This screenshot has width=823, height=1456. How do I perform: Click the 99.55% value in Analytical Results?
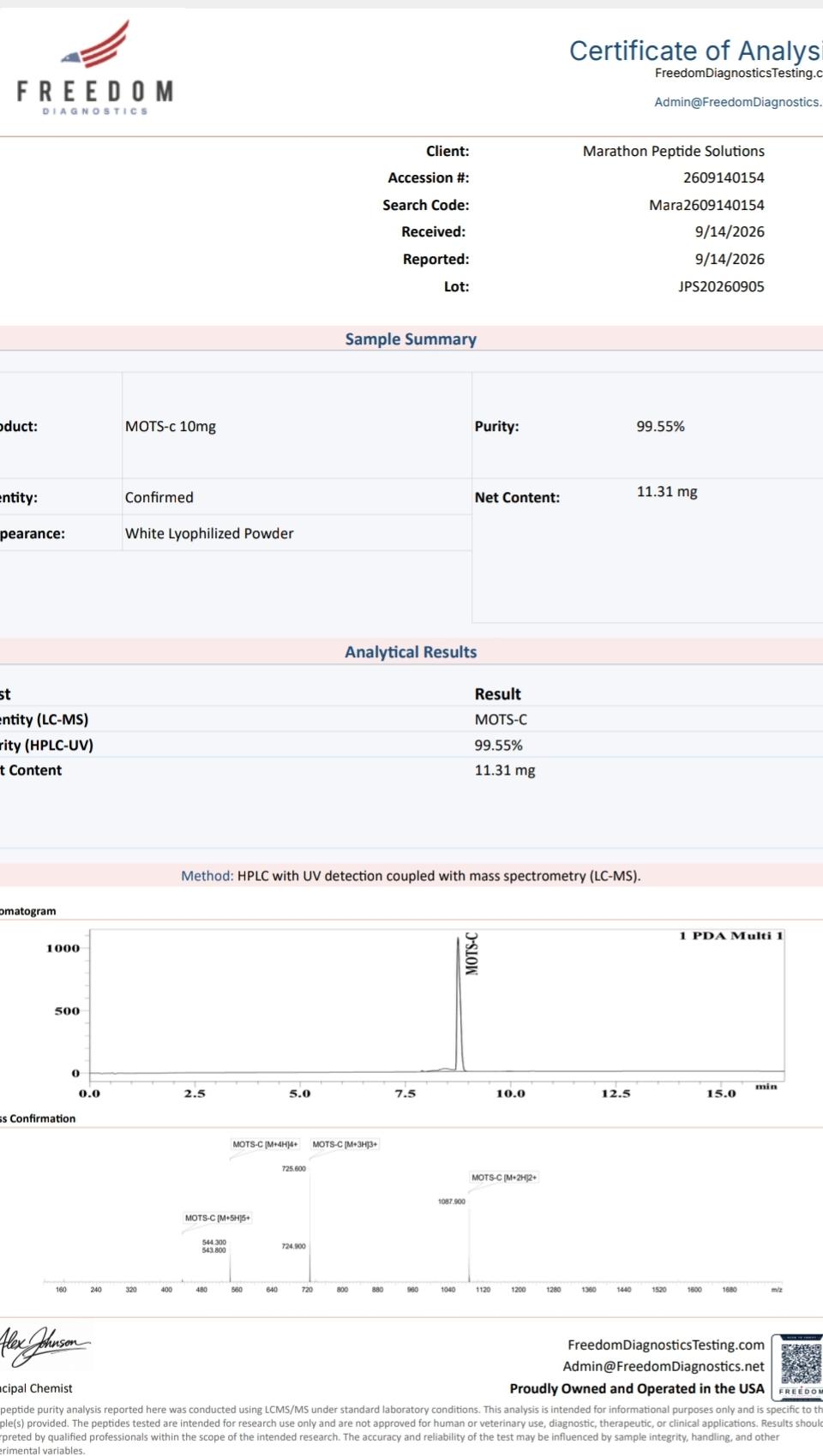pos(498,746)
